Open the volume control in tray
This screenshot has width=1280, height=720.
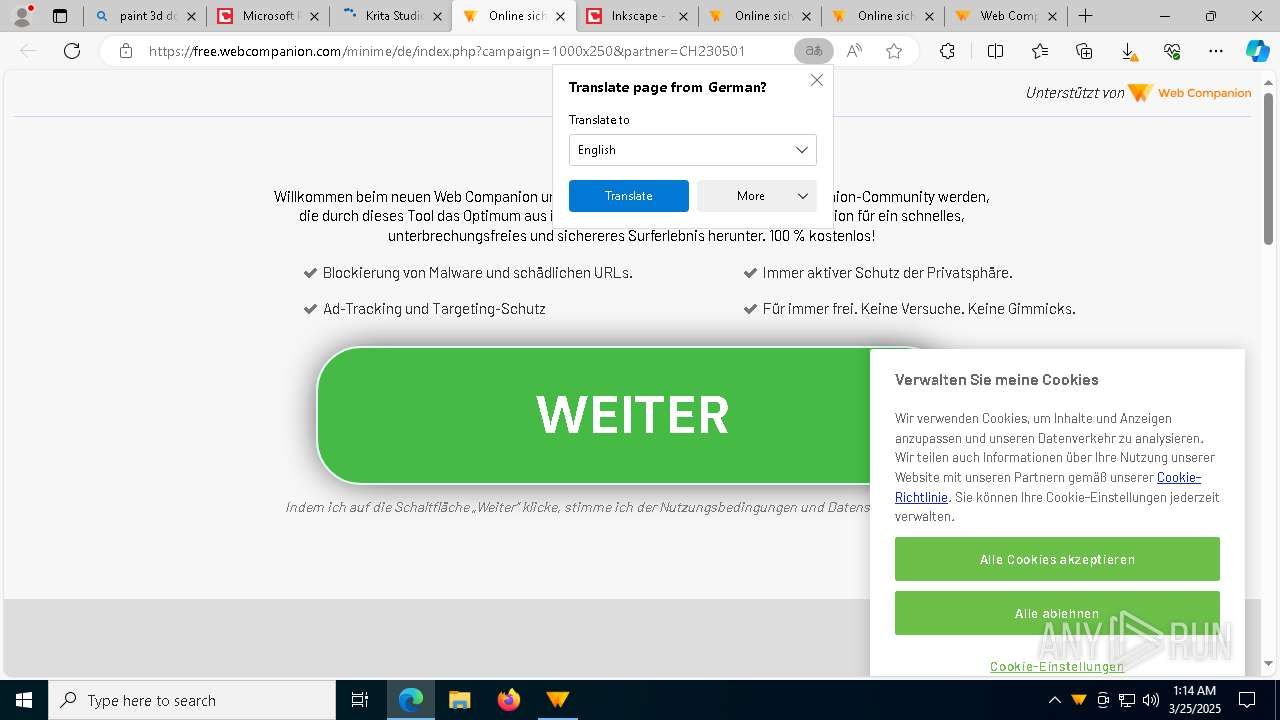tap(1151, 700)
